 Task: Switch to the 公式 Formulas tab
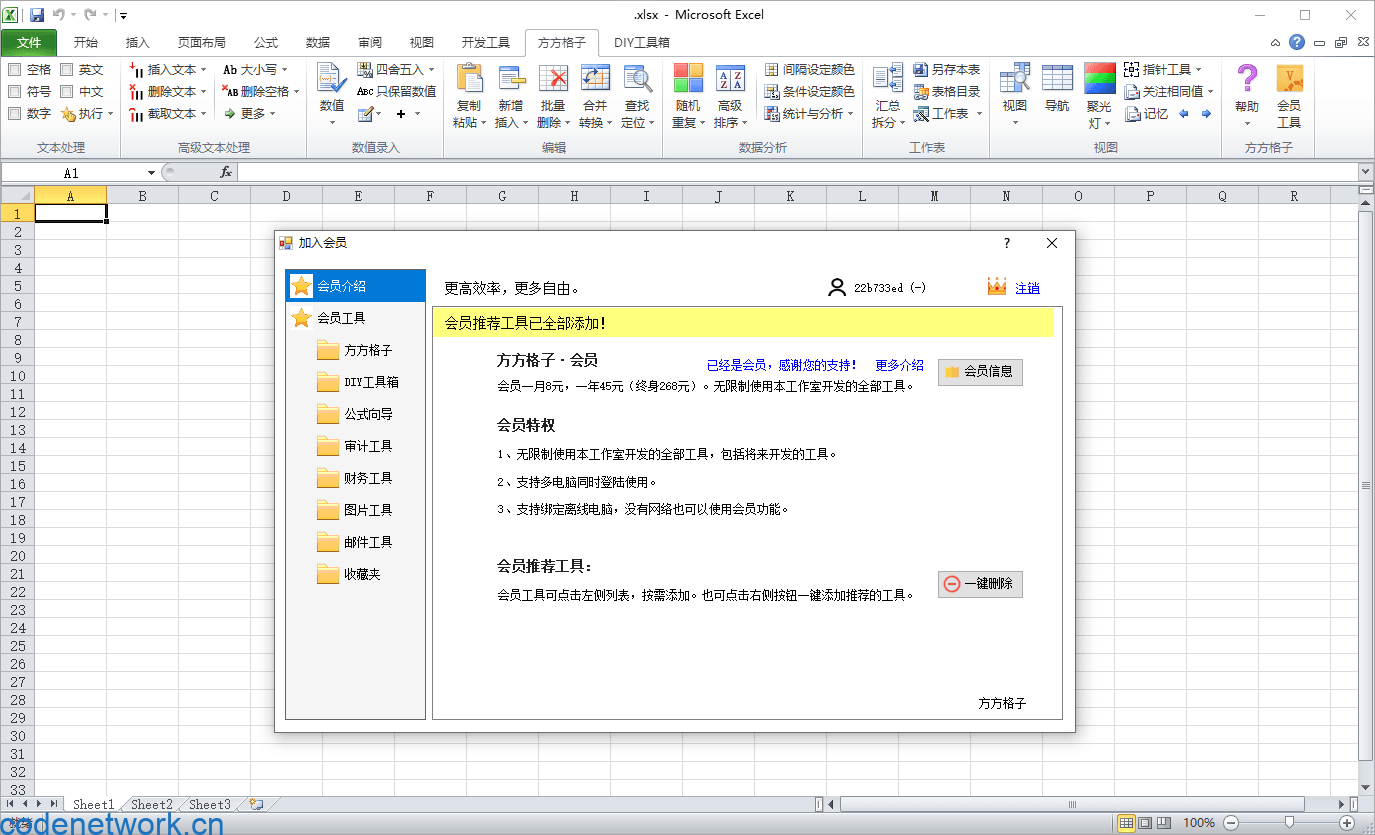[265, 42]
